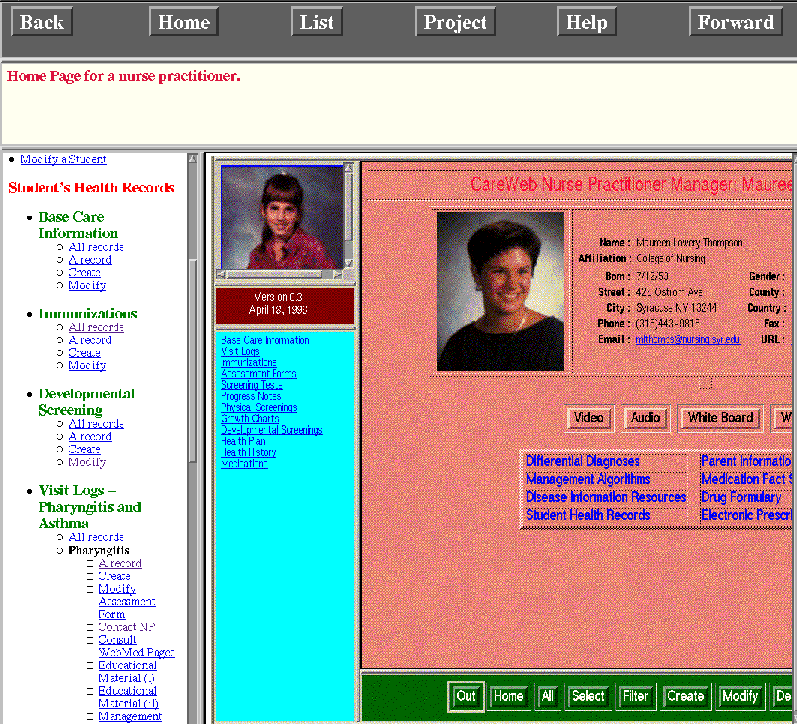The image size is (797, 724).
Task: Click Create in the green toolbar
Action: coord(685,696)
